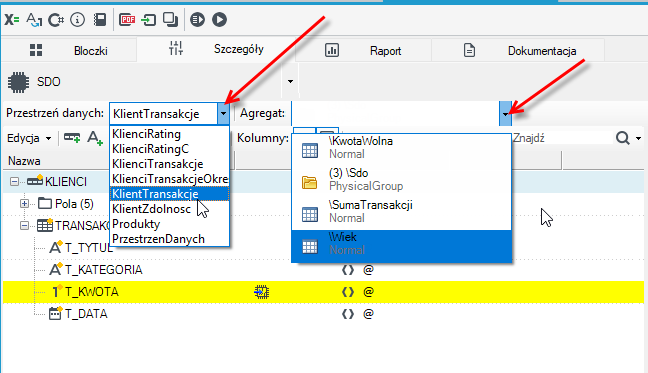The width and height of the screenshot is (648, 373).
Task: Click the Znajdź search field
Action: click(x=562, y=138)
